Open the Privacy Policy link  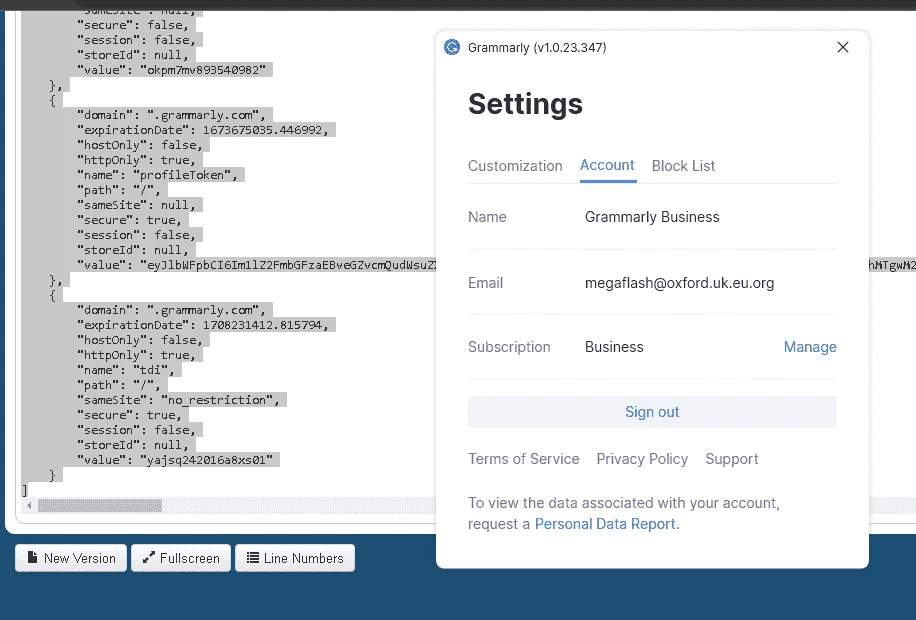pos(642,459)
